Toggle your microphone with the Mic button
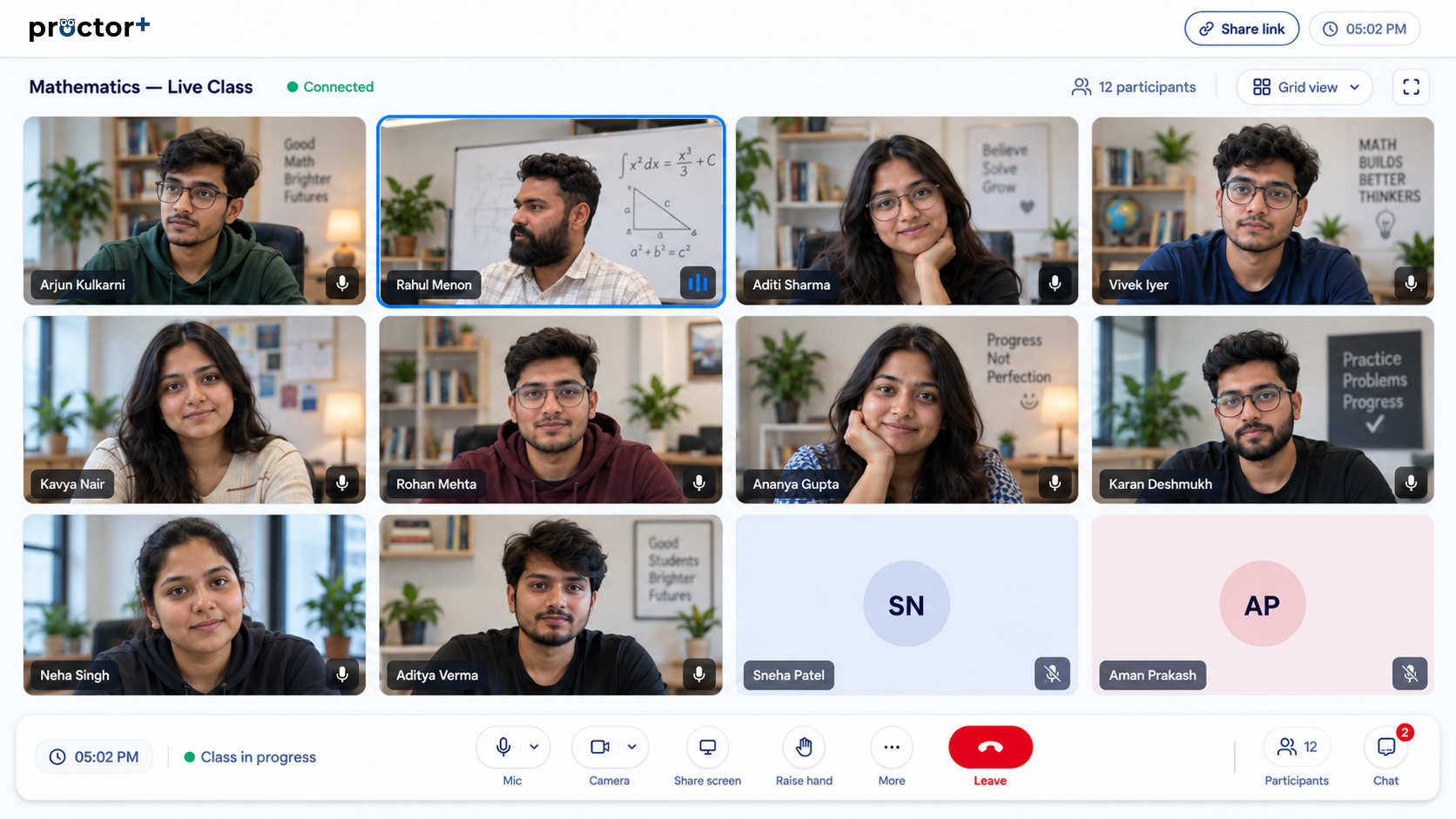The image size is (1456, 819). 503,747
